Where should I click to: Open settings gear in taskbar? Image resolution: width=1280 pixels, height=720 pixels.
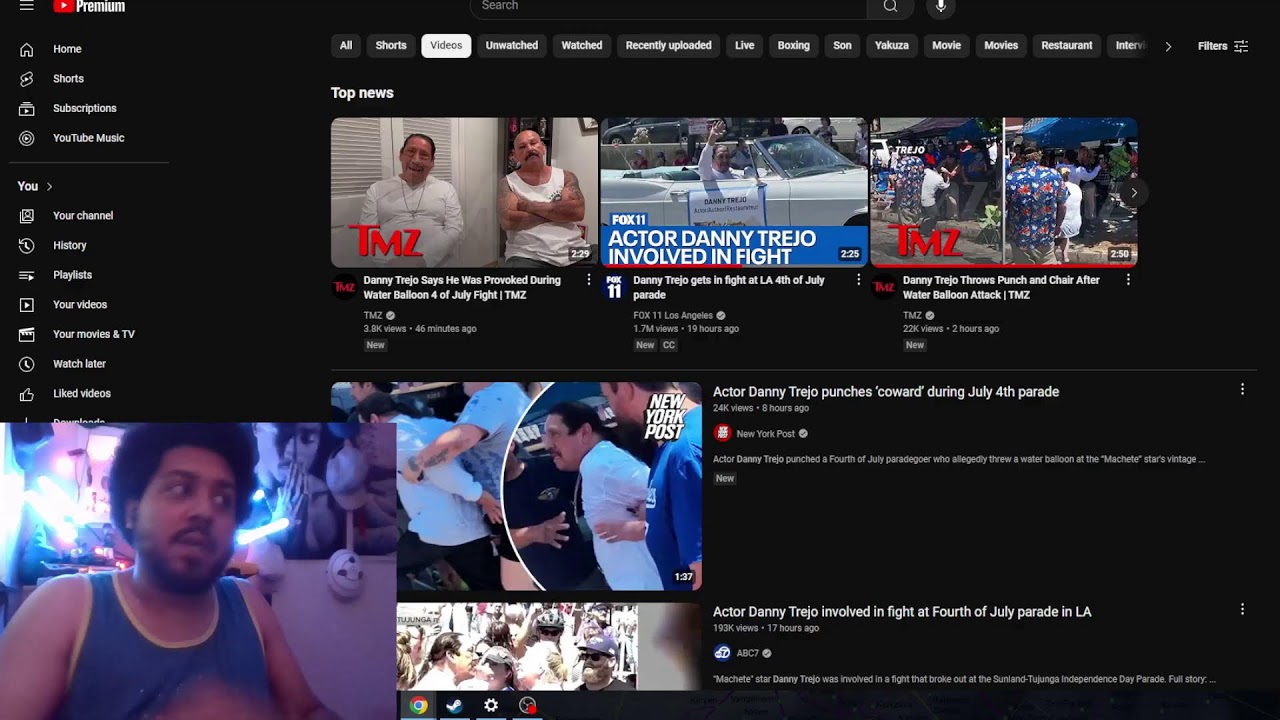click(x=491, y=706)
